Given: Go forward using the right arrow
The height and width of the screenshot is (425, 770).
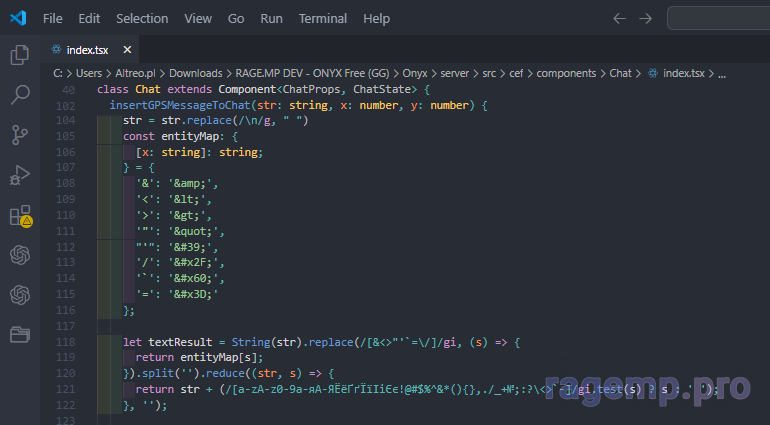Looking at the screenshot, I should tap(645, 18).
